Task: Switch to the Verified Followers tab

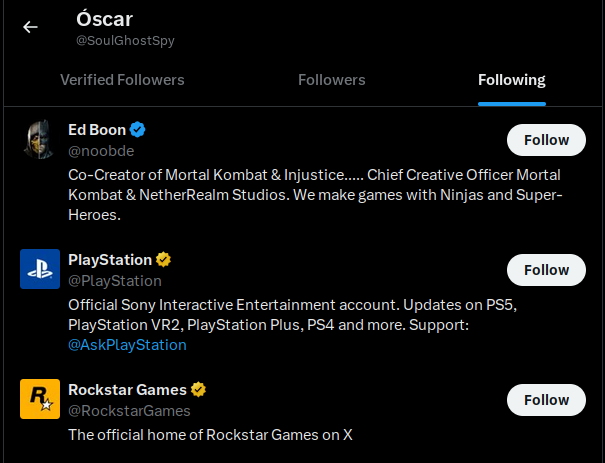Action: tap(122, 80)
